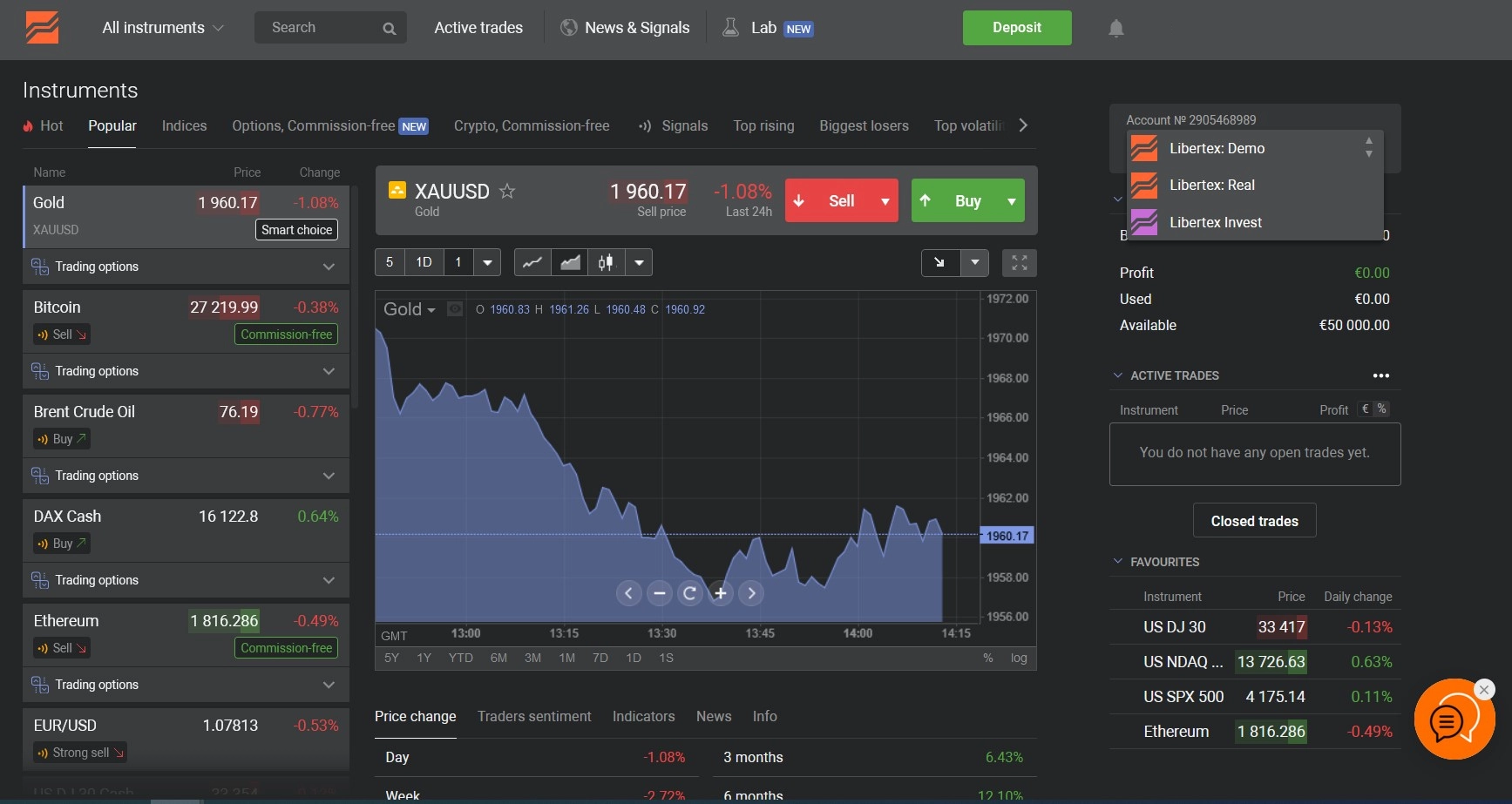Switch chart to line view

(x=532, y=262)
